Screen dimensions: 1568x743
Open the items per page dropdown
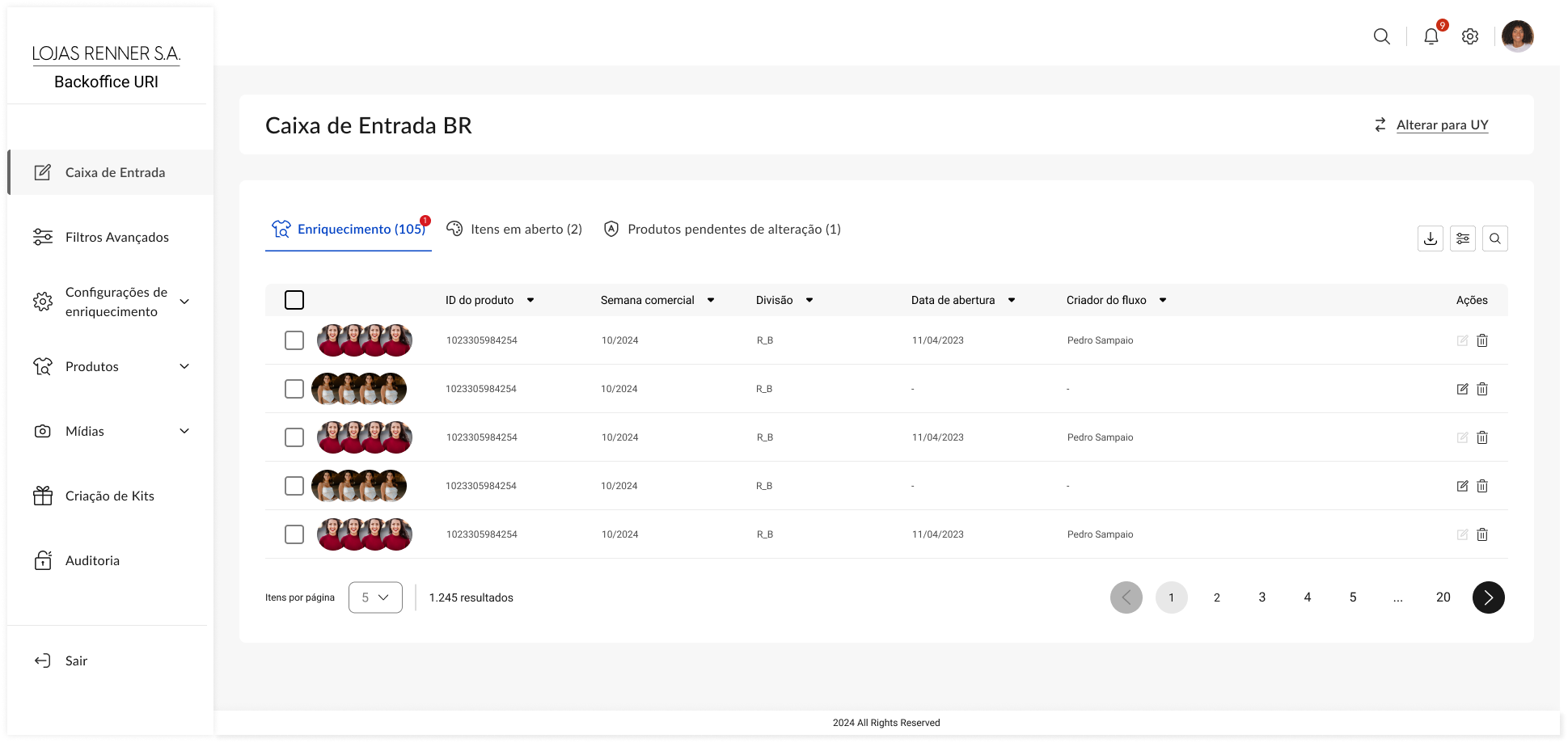[375, 597]
